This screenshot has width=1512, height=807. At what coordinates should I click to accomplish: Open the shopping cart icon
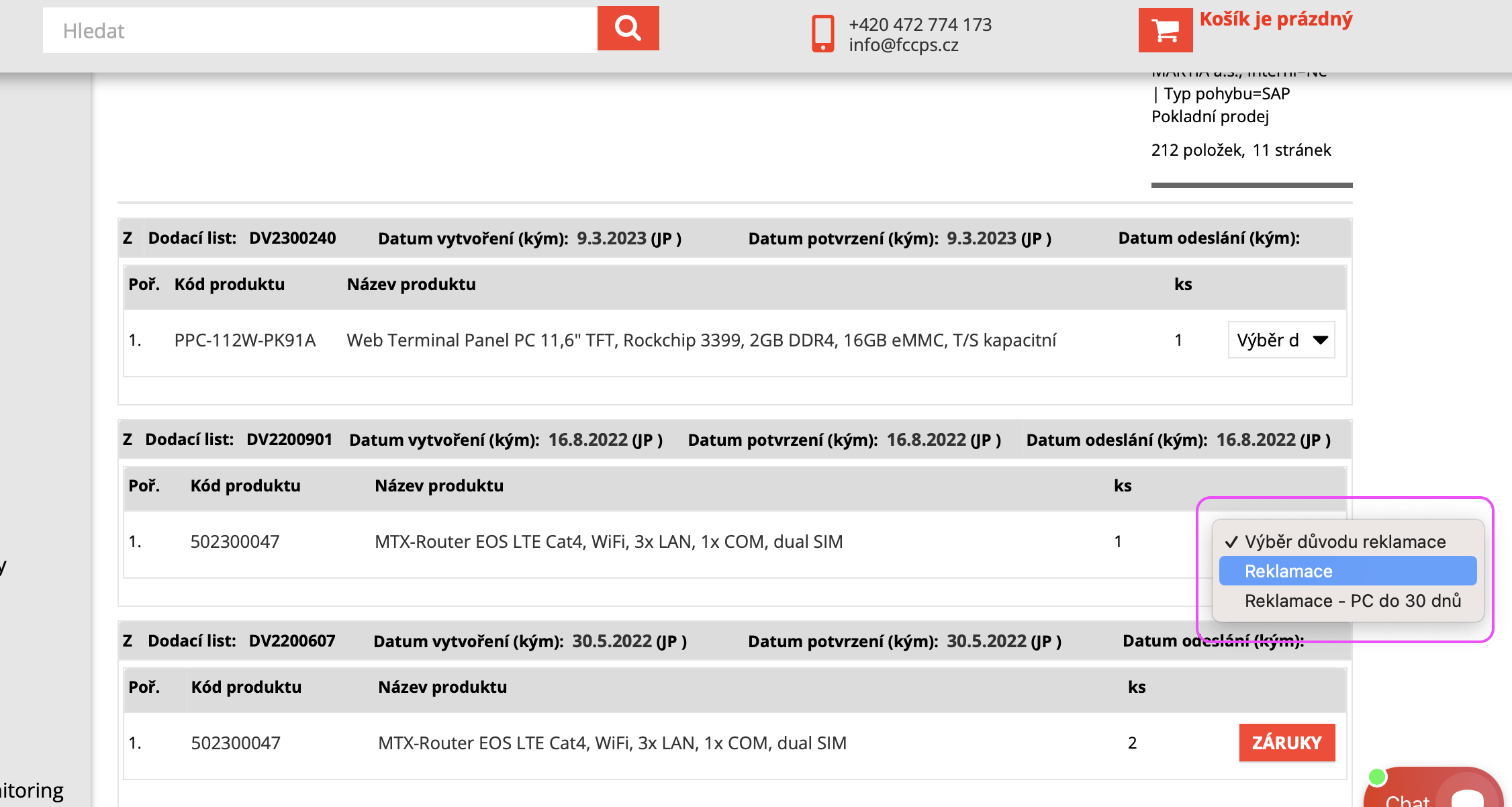[x=1165, y=30]
